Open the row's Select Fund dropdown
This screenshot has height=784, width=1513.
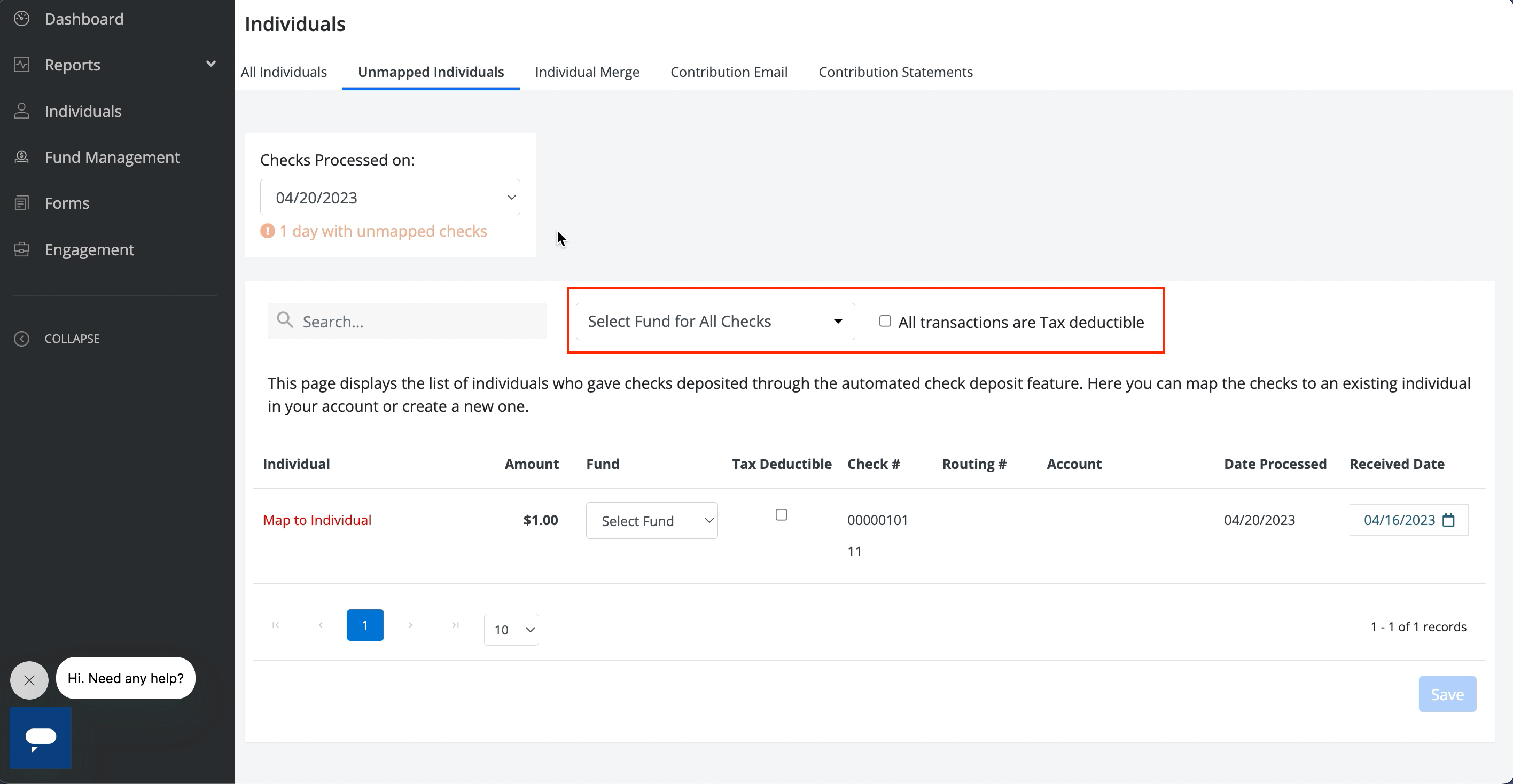point(651,521)
